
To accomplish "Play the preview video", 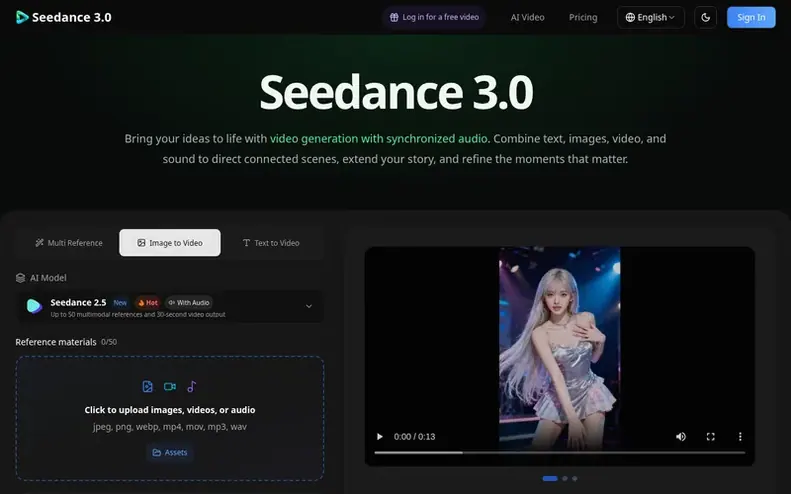I will [380, 436].
